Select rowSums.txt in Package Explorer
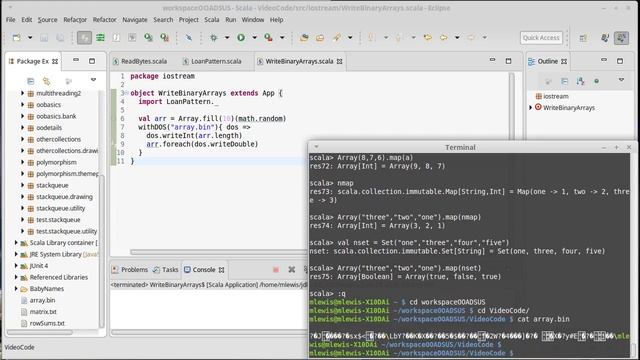 (47, 323)
